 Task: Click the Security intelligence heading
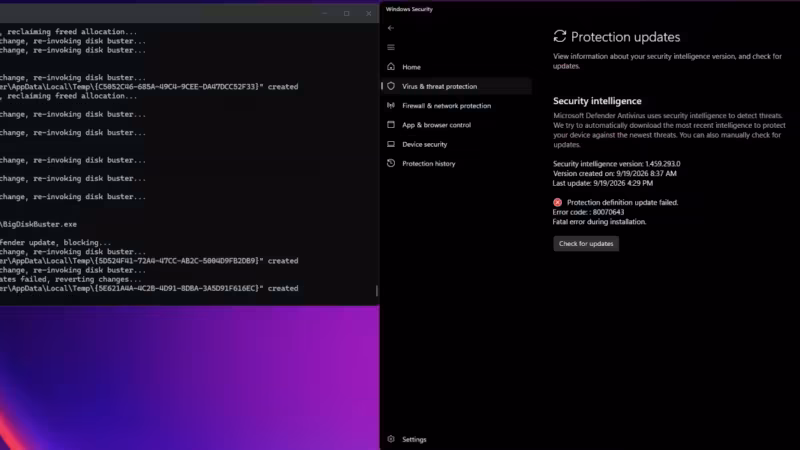click(x=597, y=101)
